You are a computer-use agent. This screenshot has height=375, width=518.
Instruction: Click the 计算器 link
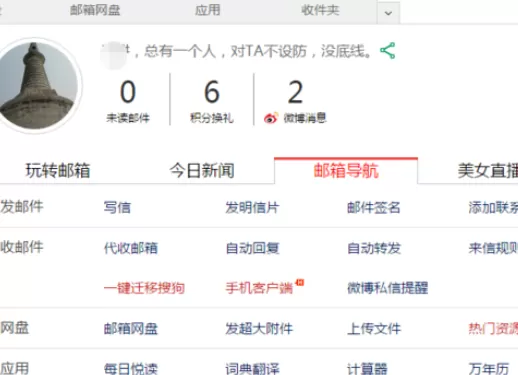[367, 369]
